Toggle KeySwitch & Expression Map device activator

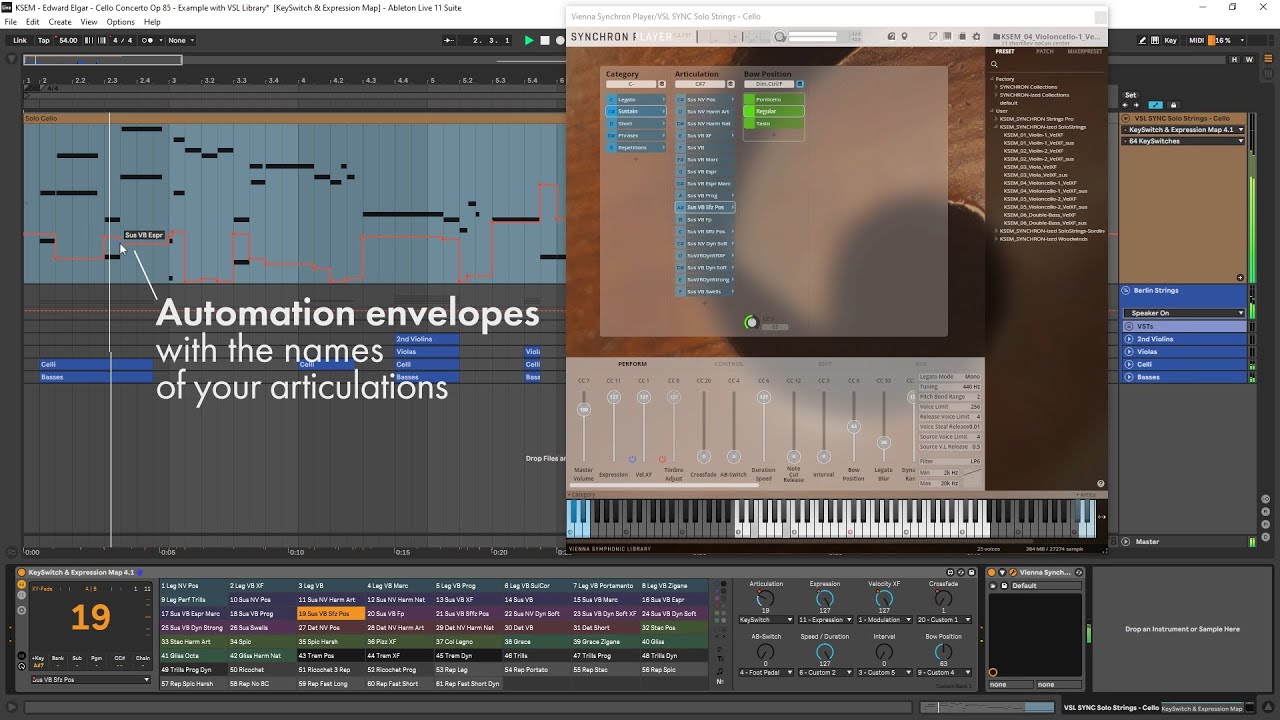tap(22, 572)
